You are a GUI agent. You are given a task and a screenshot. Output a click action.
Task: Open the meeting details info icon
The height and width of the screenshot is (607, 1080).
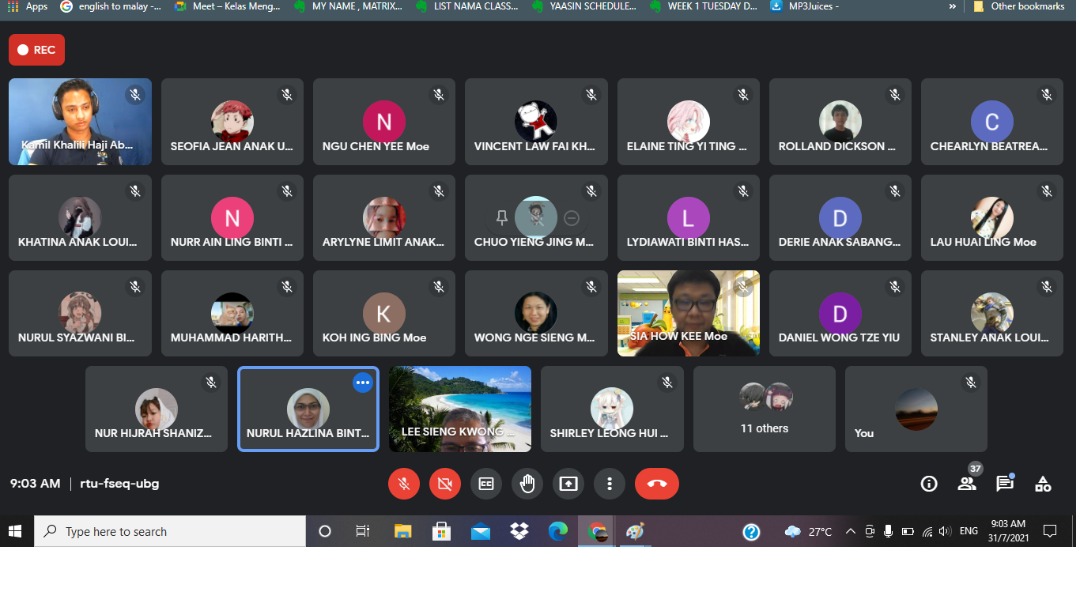coord(929,484)
